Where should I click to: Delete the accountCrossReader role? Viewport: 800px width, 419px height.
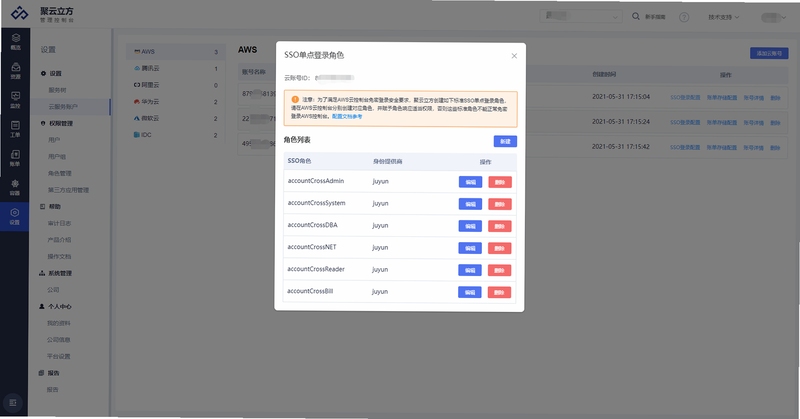(499, 270)
